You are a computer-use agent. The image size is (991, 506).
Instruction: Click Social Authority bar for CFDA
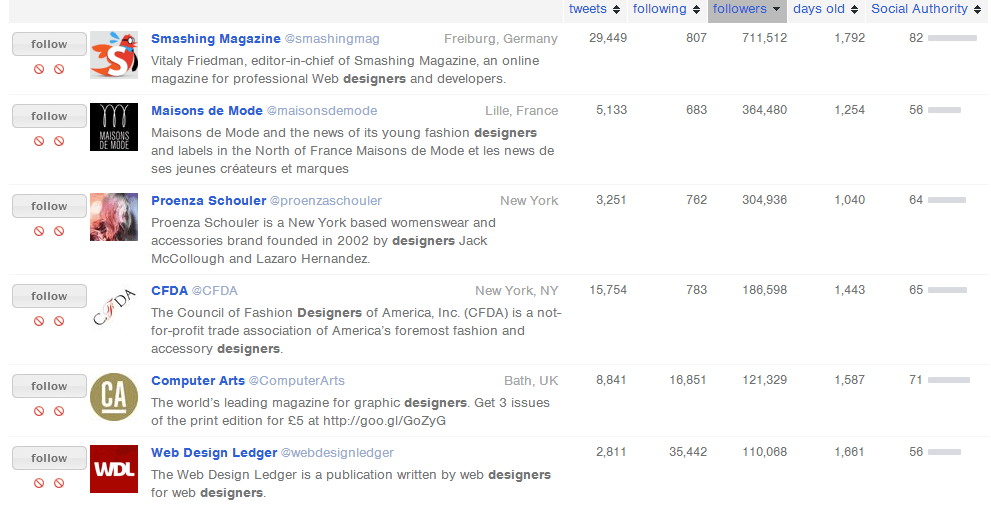click(x=947, y=290)
